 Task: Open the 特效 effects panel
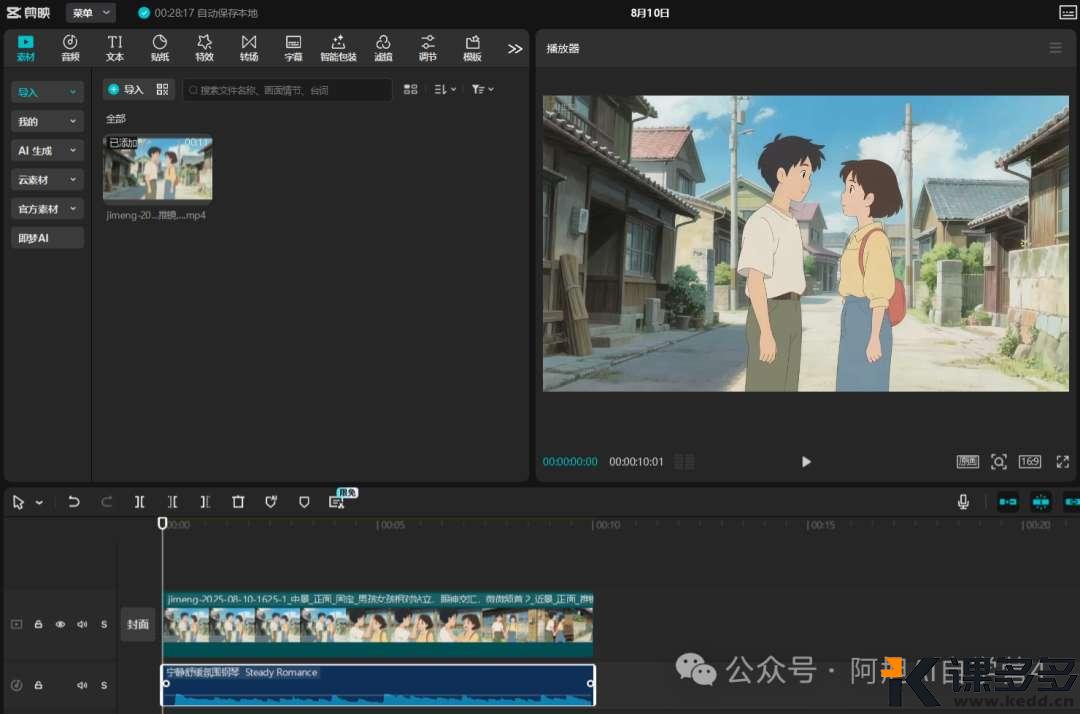204,47
